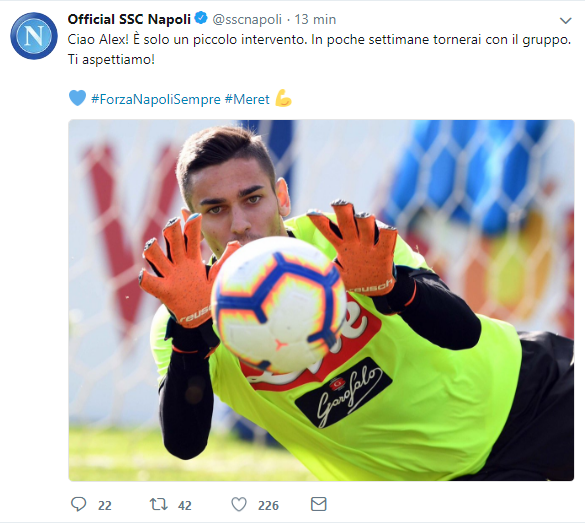This screenshot has height=531, width=585.
Task: Open the 13 min timestamp link
Action: coord(315,19)
